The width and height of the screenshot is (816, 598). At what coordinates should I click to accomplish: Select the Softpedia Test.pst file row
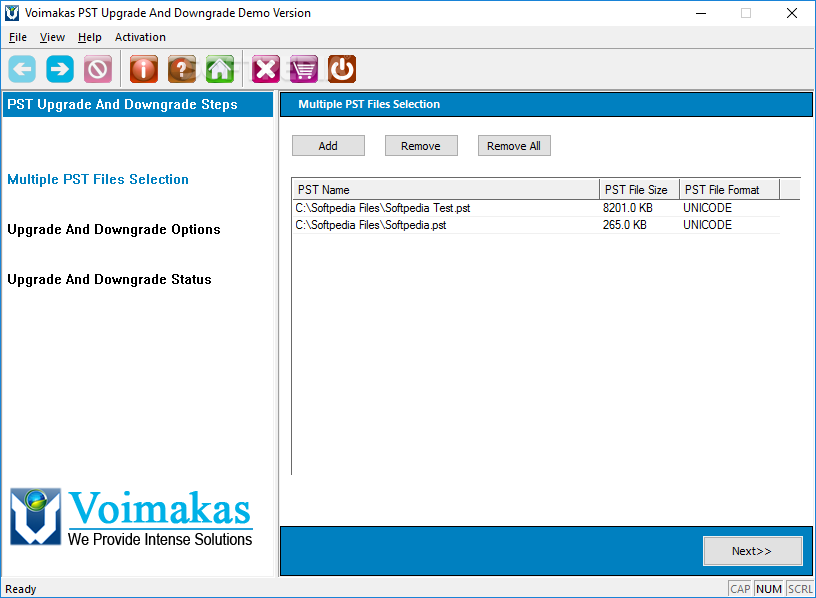[x=536, y=208]
